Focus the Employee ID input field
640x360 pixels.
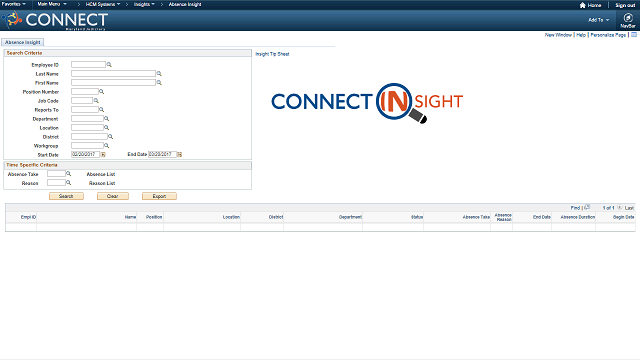(x=88, y=64)
